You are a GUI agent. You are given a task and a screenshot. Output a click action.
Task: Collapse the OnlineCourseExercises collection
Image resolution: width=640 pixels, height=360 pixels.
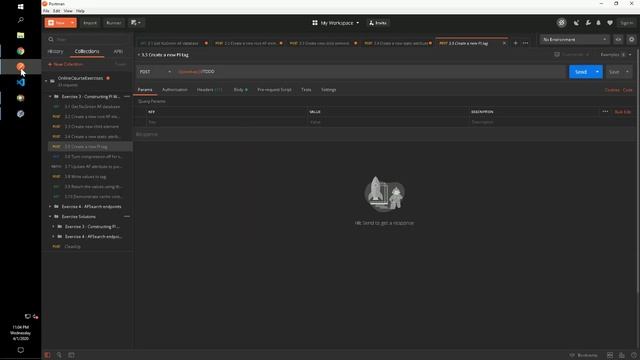point(46,81)
